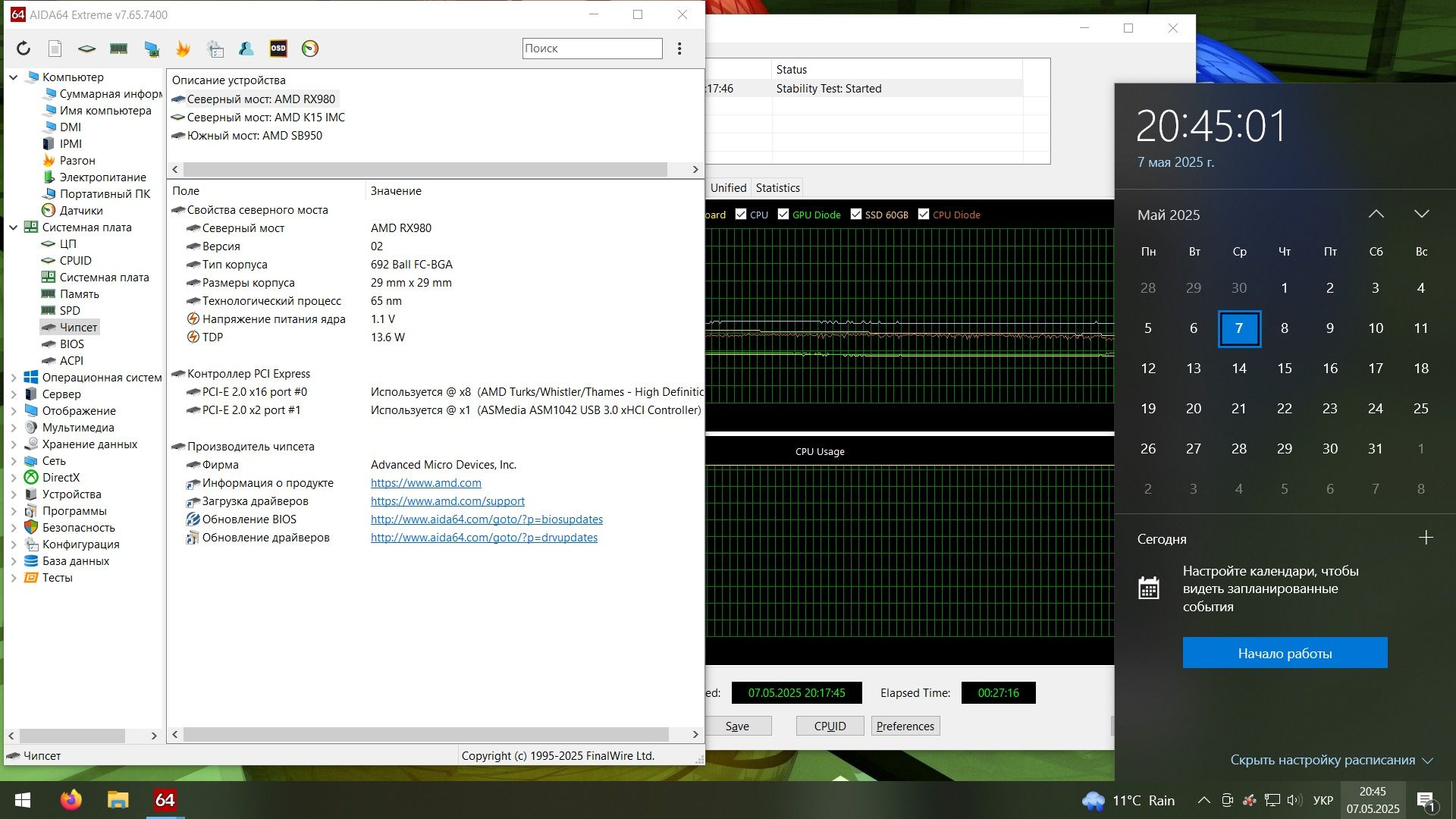Open the drvupdates link

click(x=484, y=537)
